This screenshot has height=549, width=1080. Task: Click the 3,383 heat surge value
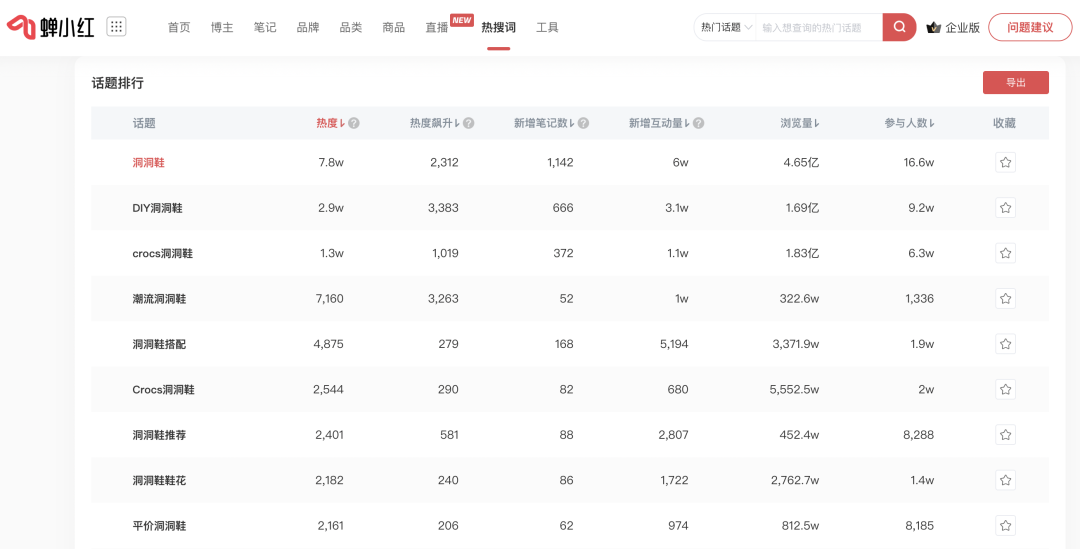[x=443, y=208]
